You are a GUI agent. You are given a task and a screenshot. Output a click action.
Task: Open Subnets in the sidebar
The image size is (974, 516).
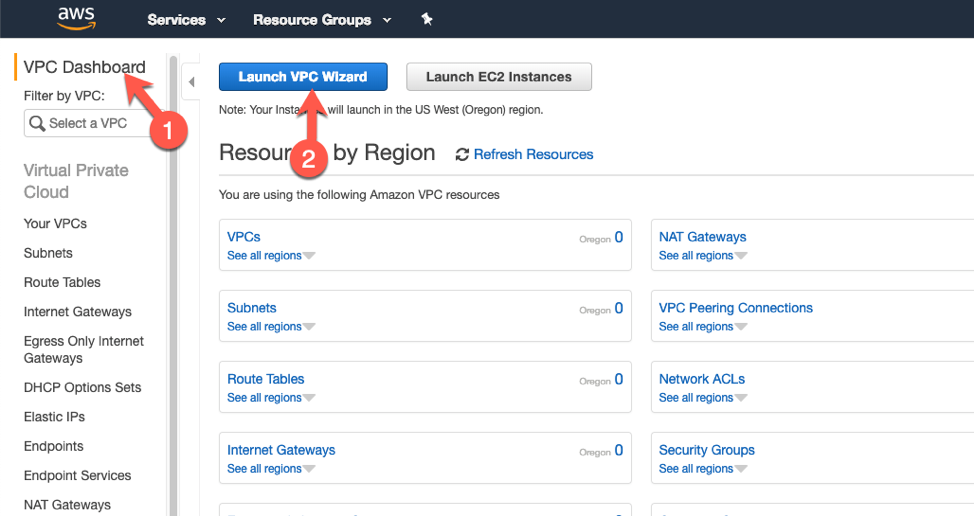[x=48, y=253]
